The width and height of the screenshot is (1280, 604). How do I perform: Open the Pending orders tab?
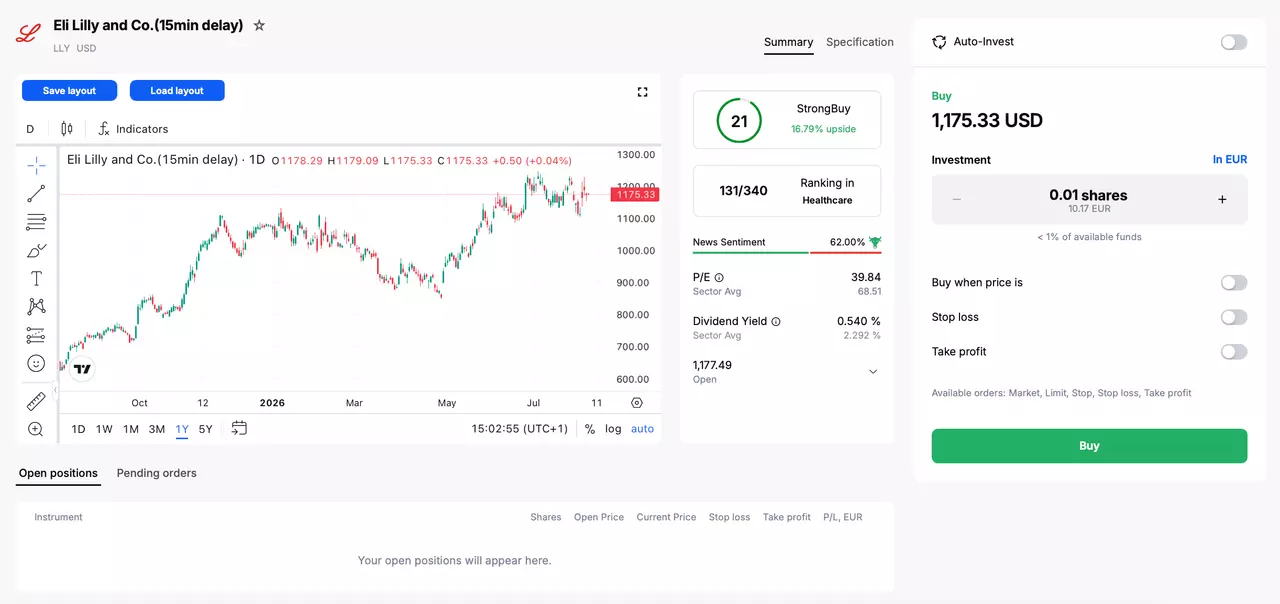pos(157,473)
